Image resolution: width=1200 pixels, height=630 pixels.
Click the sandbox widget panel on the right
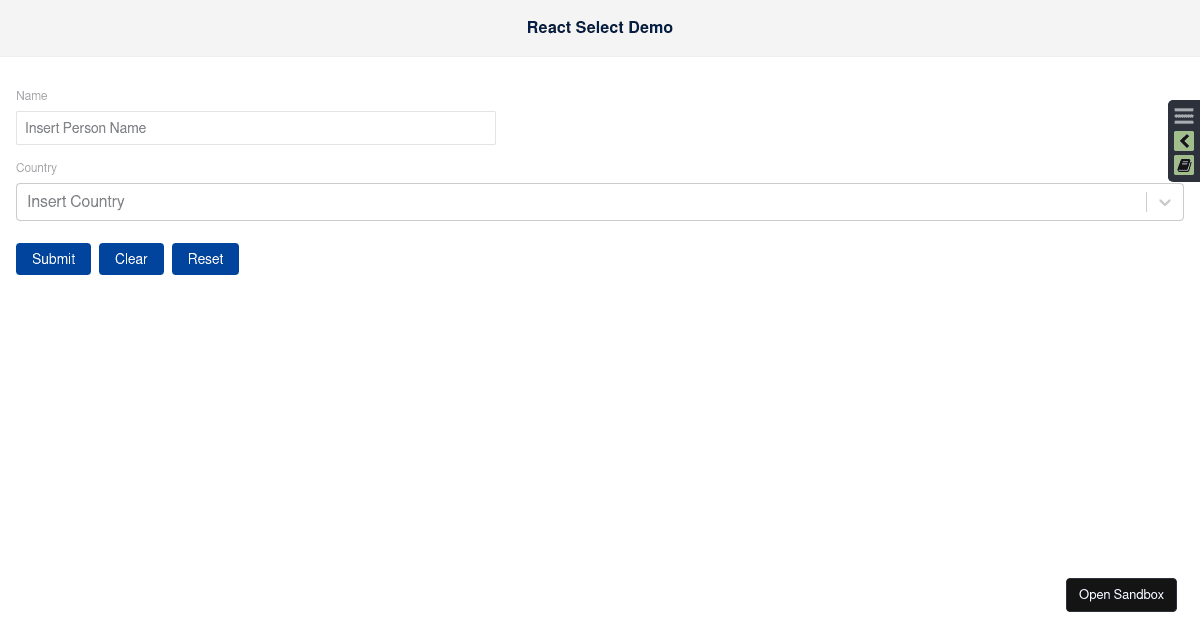[1184, 140]
